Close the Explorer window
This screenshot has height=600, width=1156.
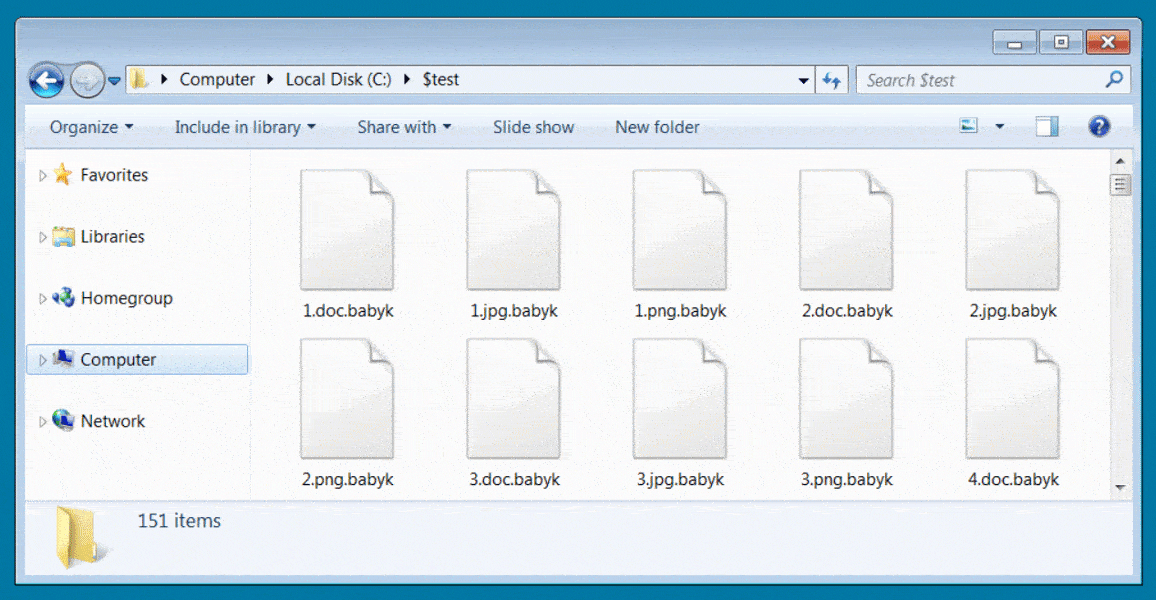click(1107, 42)
